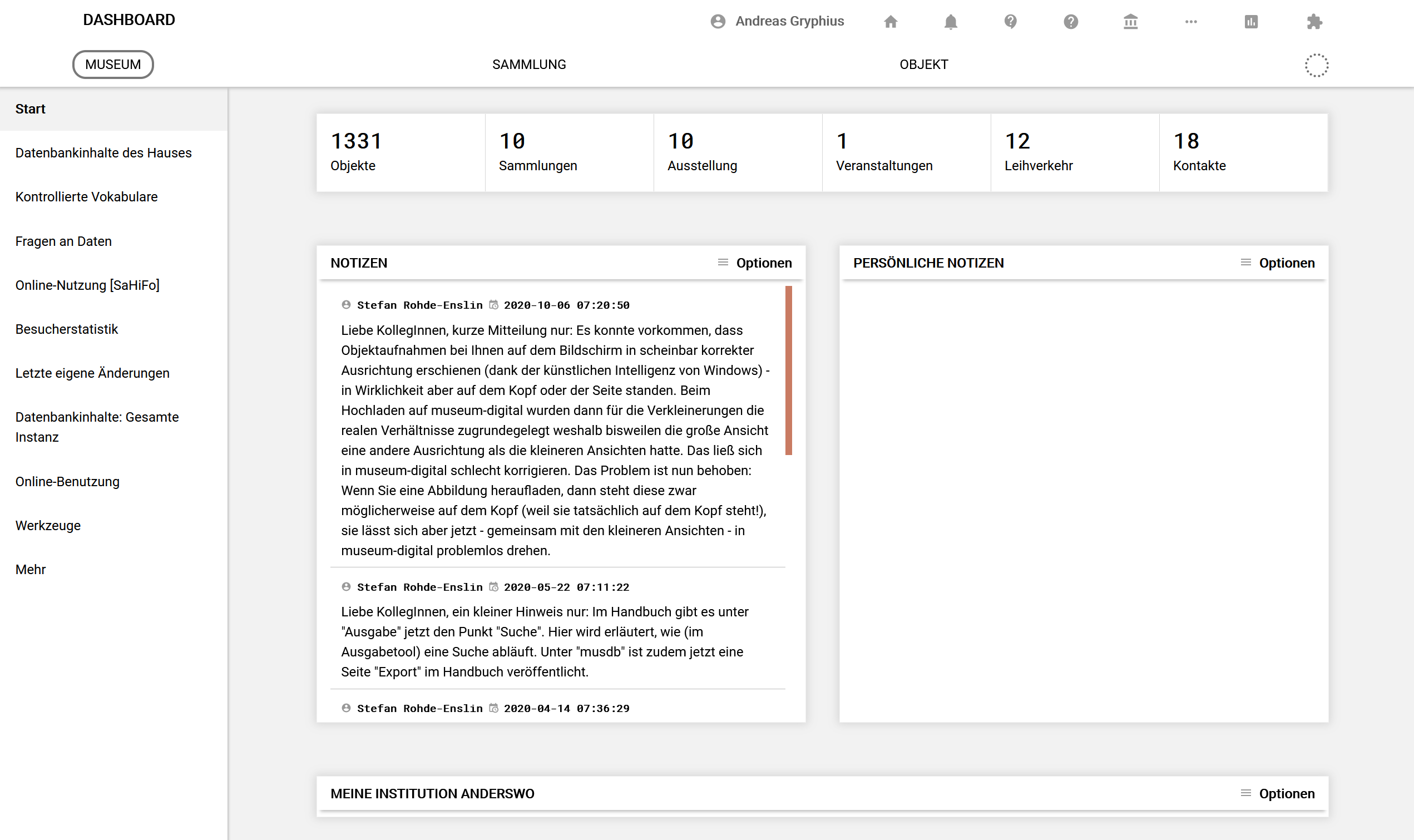Open Kontrollierte Vokabulare menu item

[113, 197]
